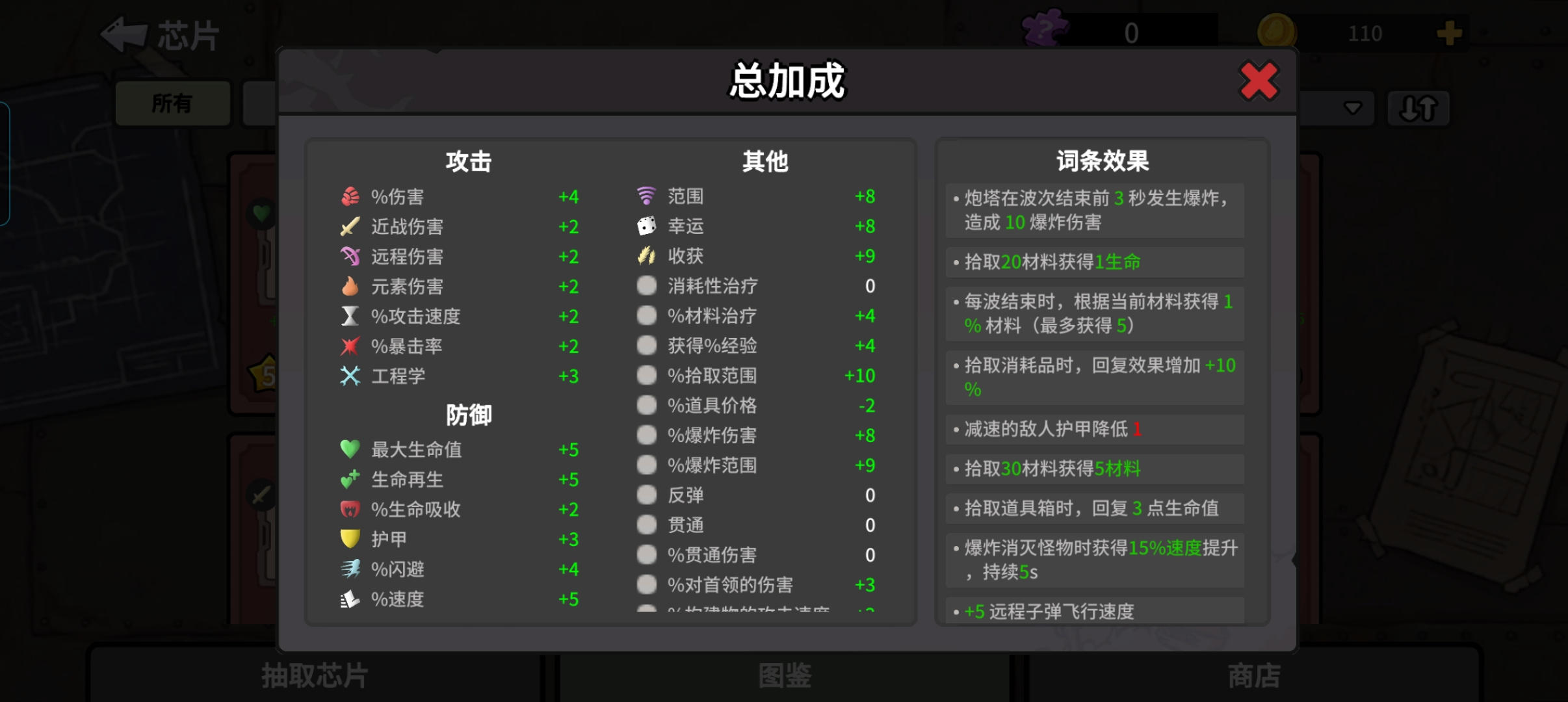1568x702 pixels.
Task: Click the -2 value for %道具价格
Action: tap(867, 406)
